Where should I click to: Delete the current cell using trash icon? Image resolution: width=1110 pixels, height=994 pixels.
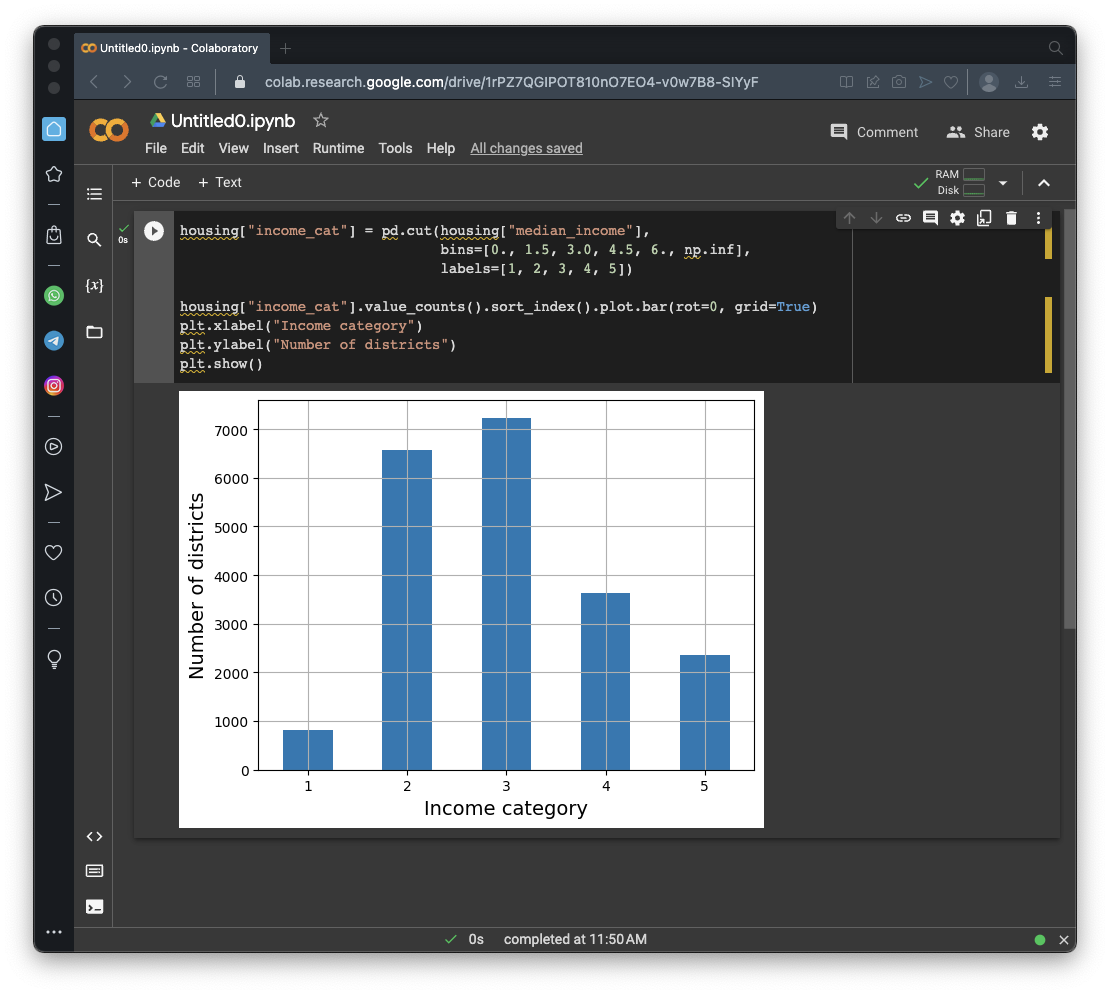tap(1011, 218)
